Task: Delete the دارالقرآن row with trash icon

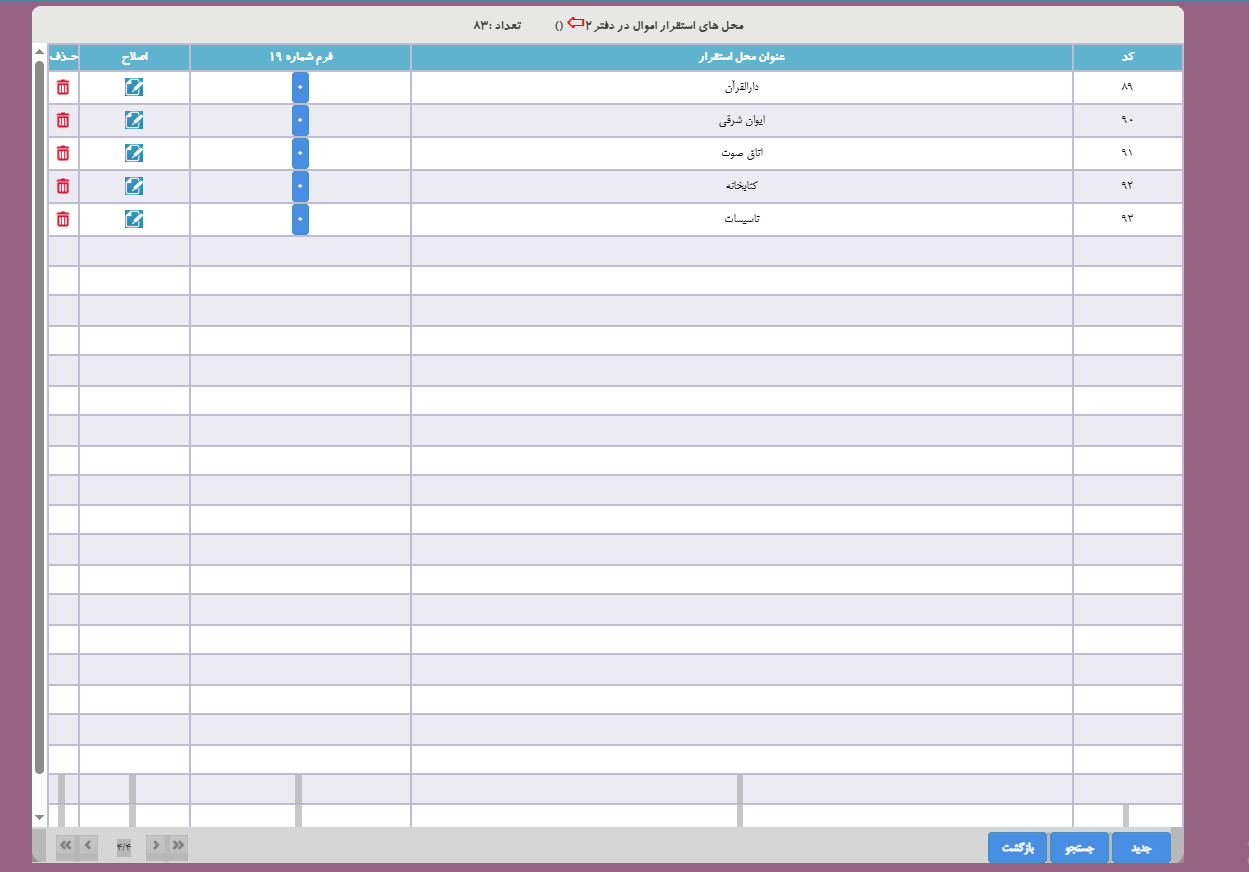Action: 63,87
